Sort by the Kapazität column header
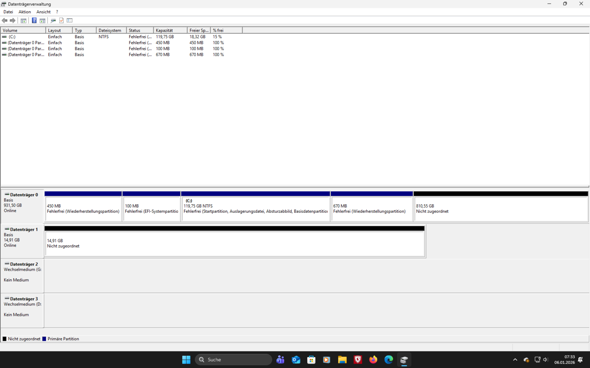Screen dimensions: 590x368 tap(170, 30)
